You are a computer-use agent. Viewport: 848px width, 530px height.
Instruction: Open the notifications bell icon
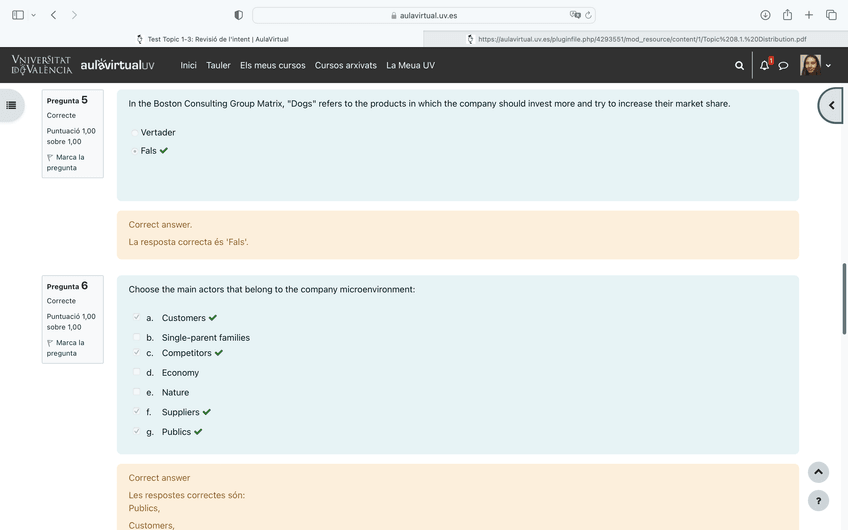click(765, 65)
